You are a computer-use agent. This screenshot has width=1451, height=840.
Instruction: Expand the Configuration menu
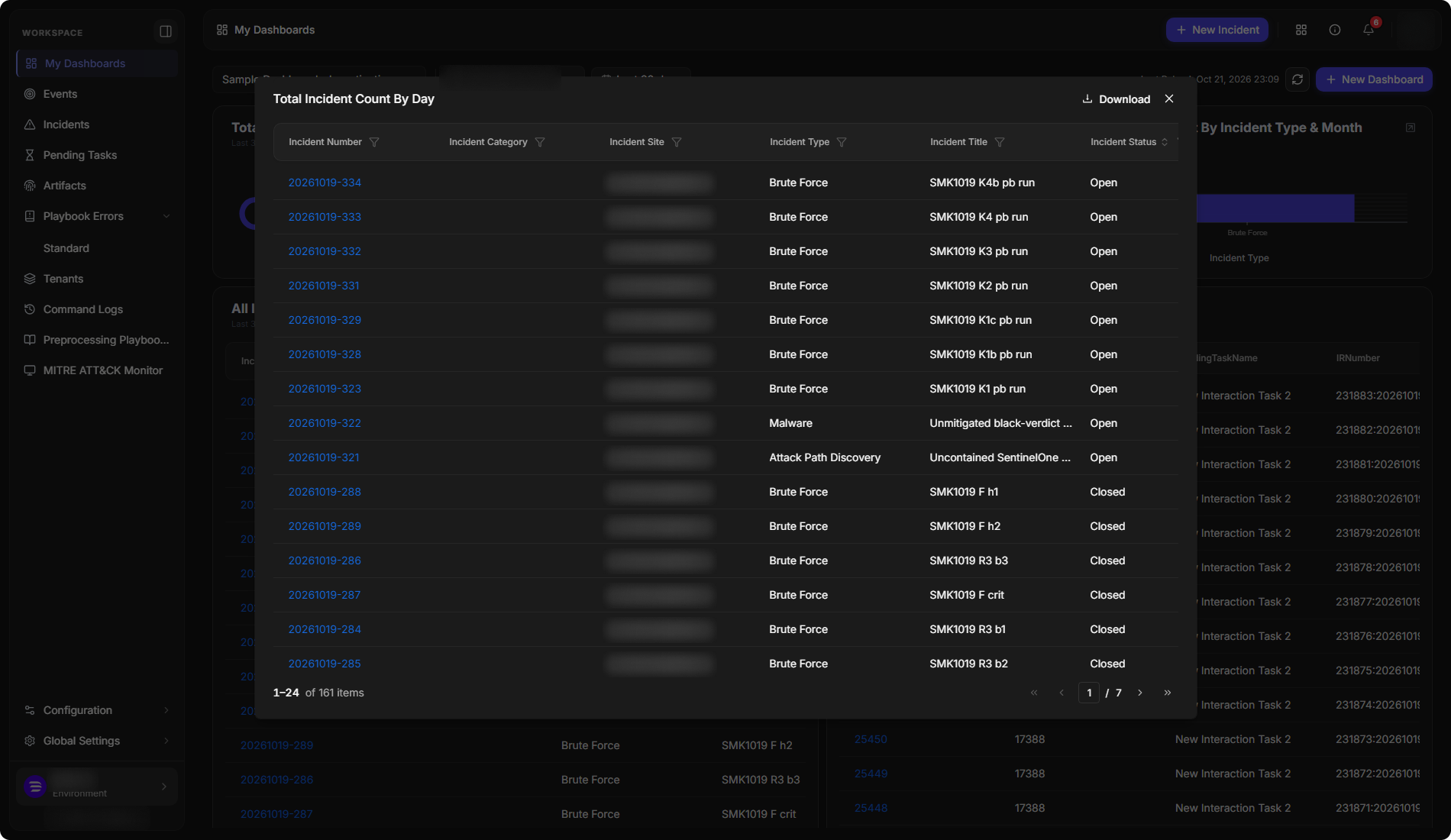(96, 710)
